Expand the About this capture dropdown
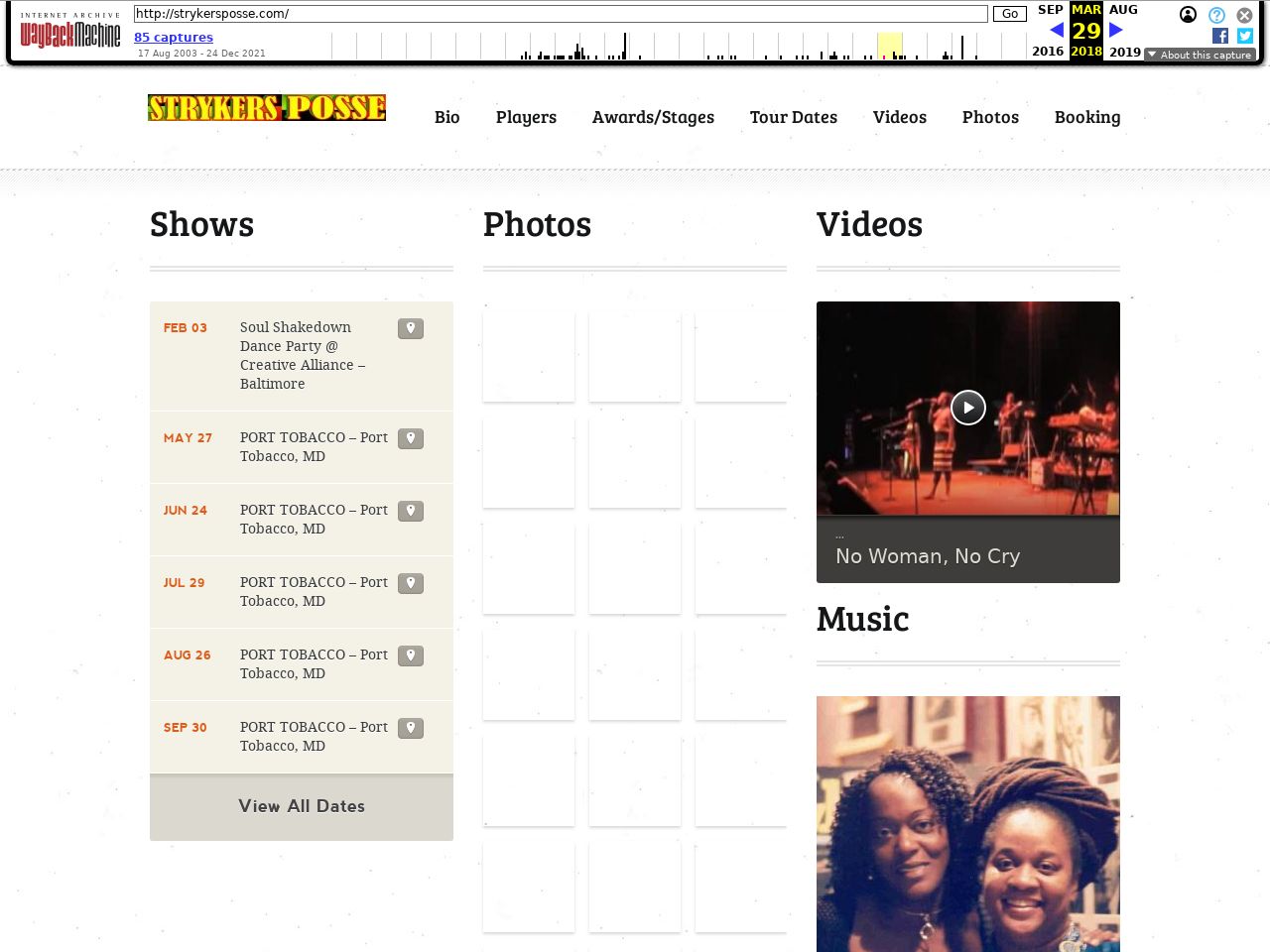The height and width of the screenshot is (952, 1270). tap(1200, 56)
